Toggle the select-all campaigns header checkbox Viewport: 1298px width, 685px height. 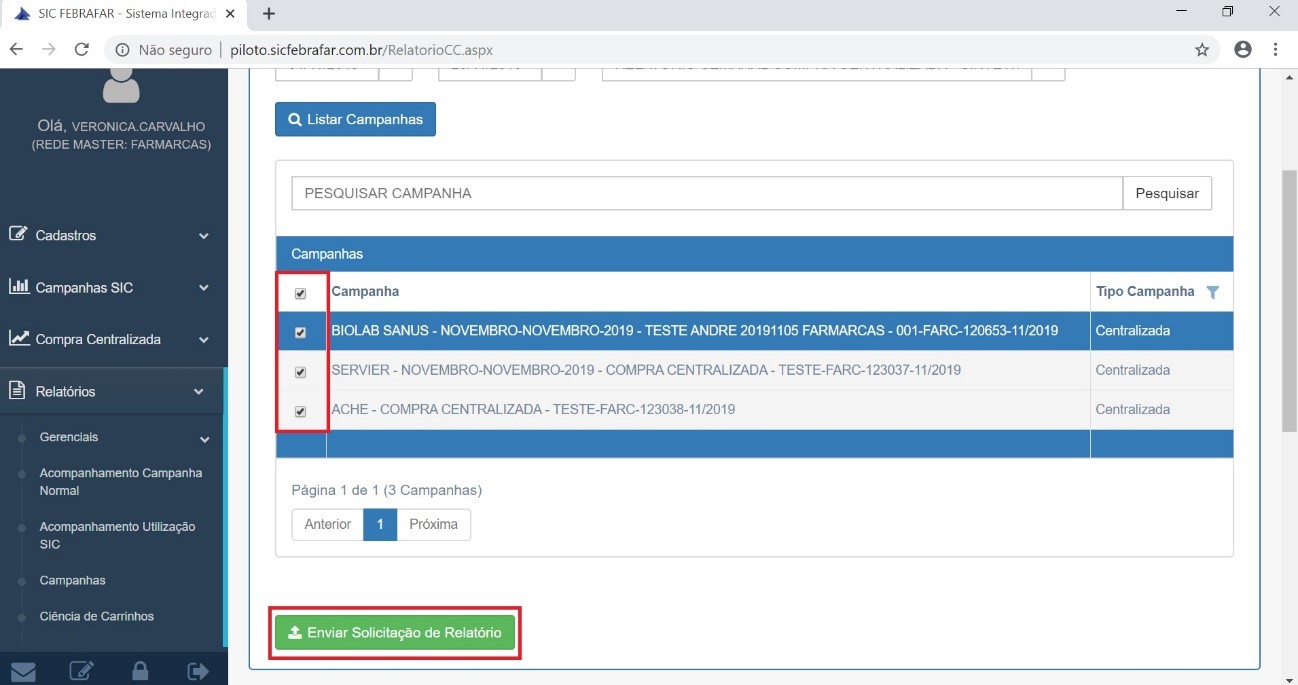coord(300,294)
